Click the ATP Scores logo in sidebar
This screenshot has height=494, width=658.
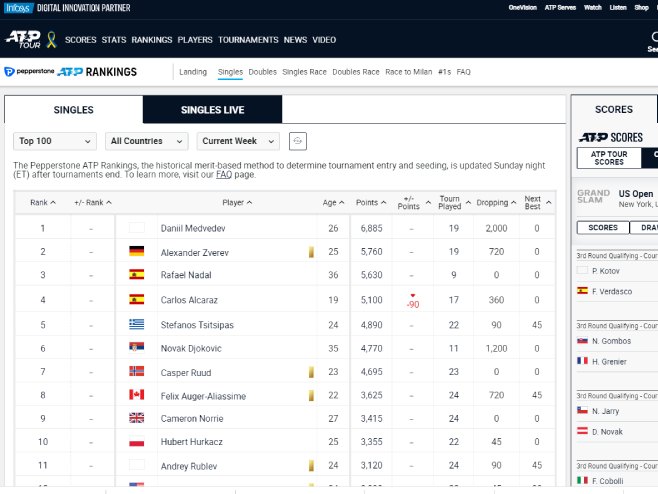611,137
